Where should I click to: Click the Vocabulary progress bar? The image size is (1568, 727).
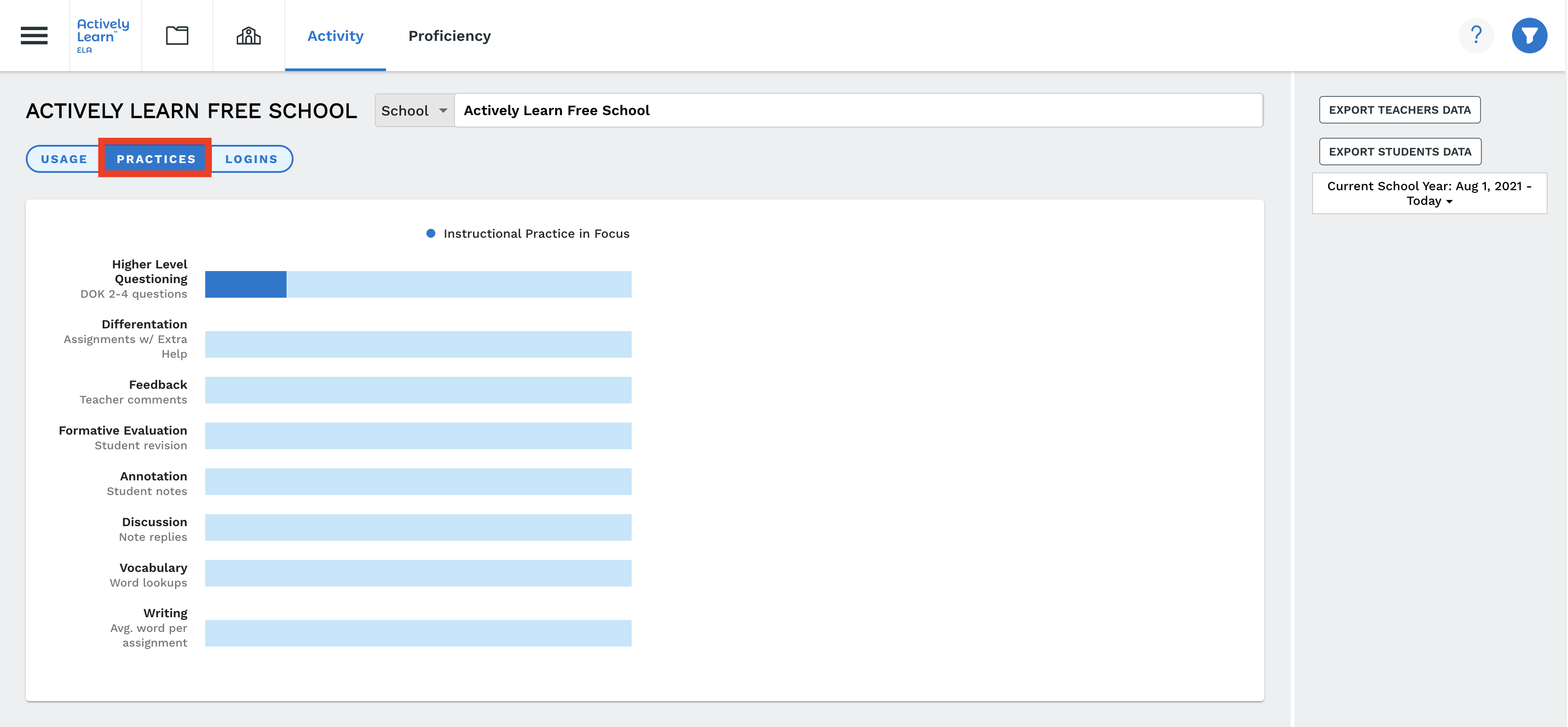[418, 573]
